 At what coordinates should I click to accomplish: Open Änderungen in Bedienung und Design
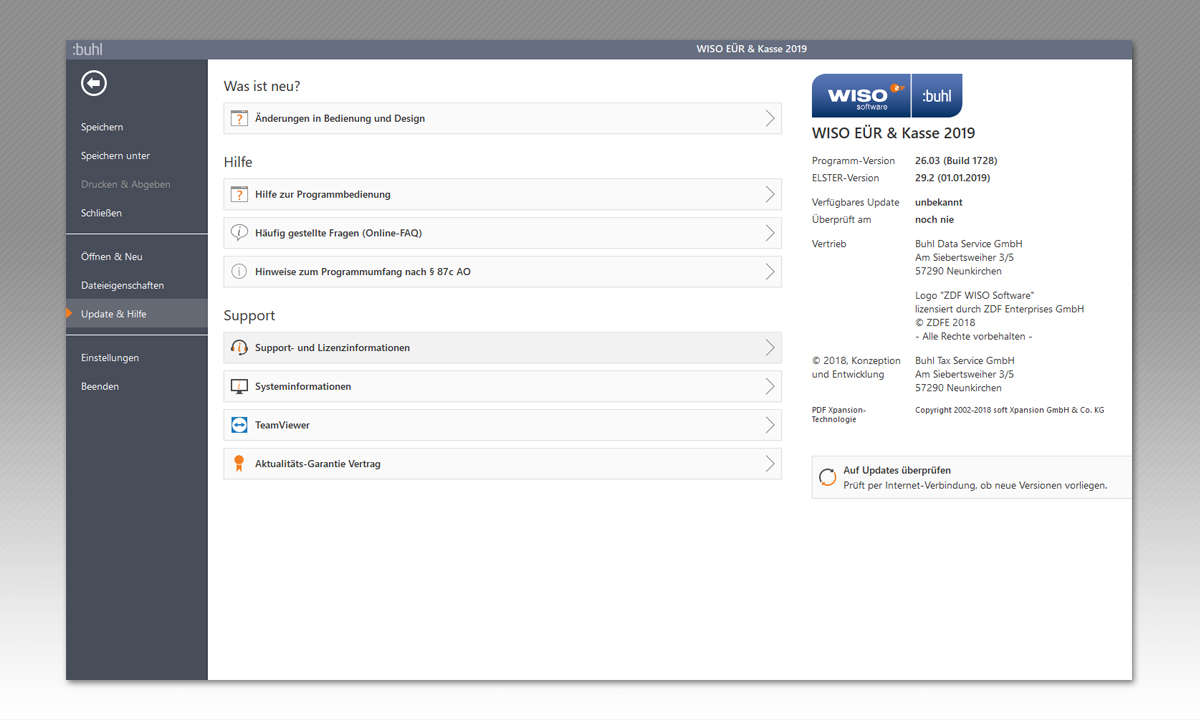coord(503,118)
